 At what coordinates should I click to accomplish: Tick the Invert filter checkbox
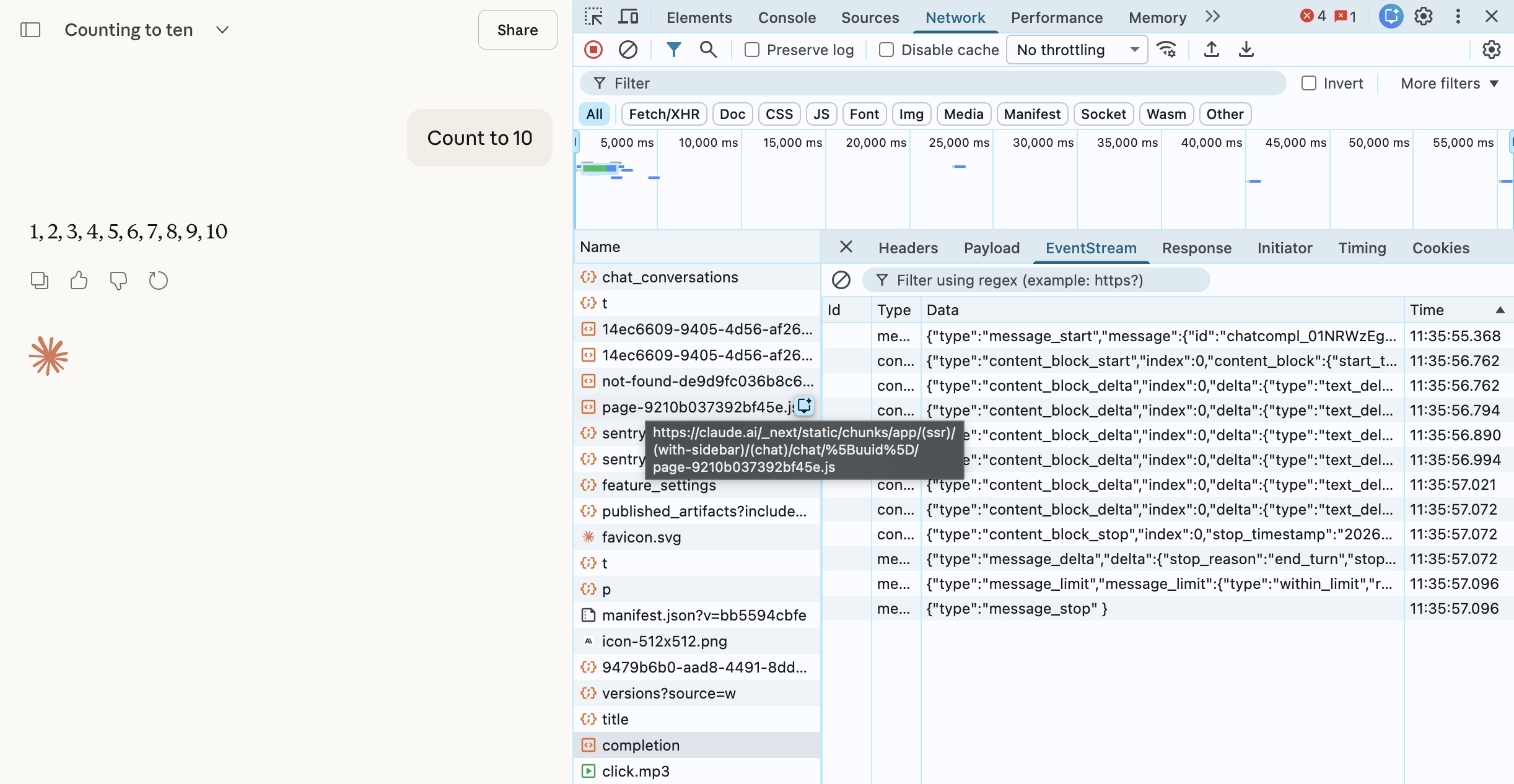click(1308, 83)
